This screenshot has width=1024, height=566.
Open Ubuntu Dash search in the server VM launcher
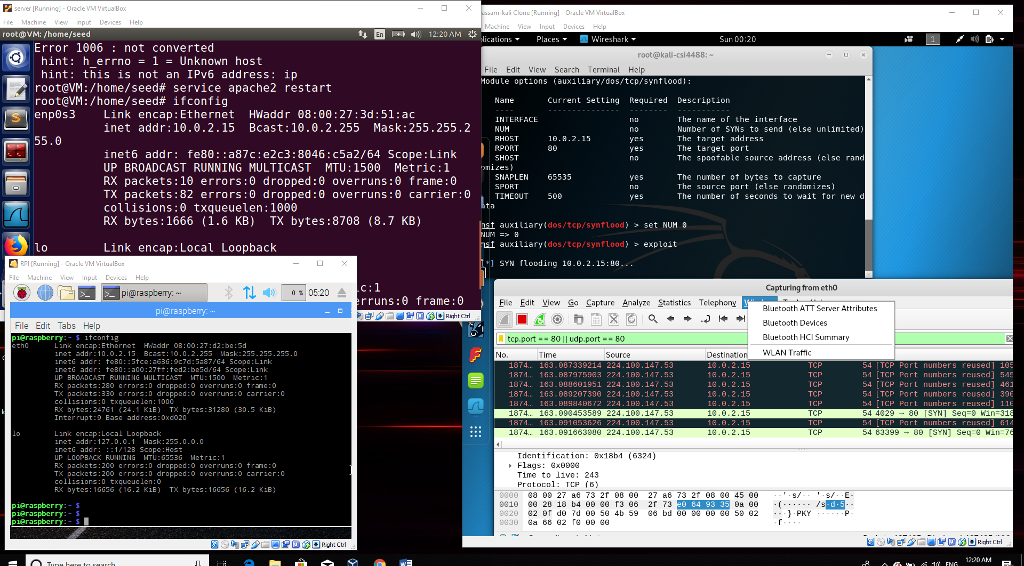point(15,57)
